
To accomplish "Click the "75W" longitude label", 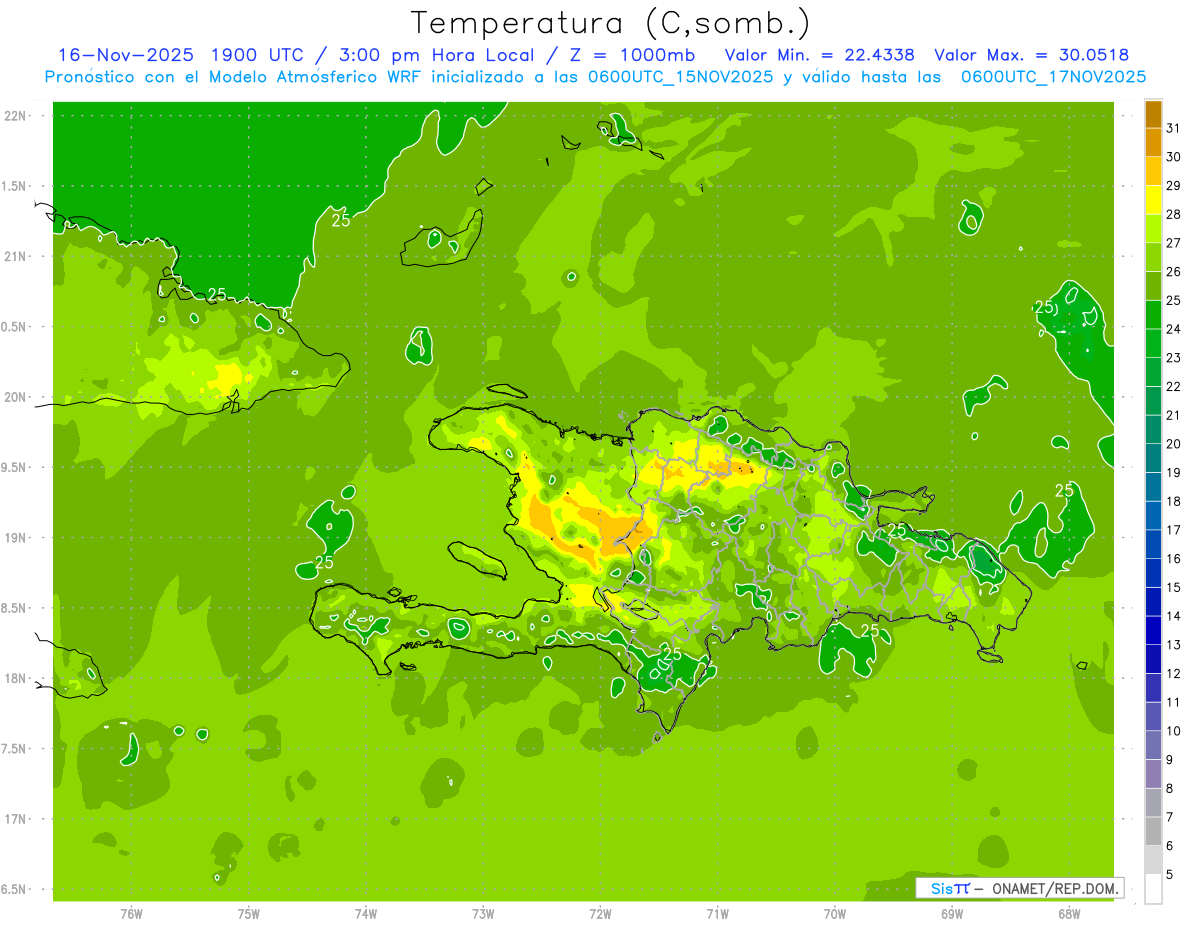I will click(x=248, y=914).
